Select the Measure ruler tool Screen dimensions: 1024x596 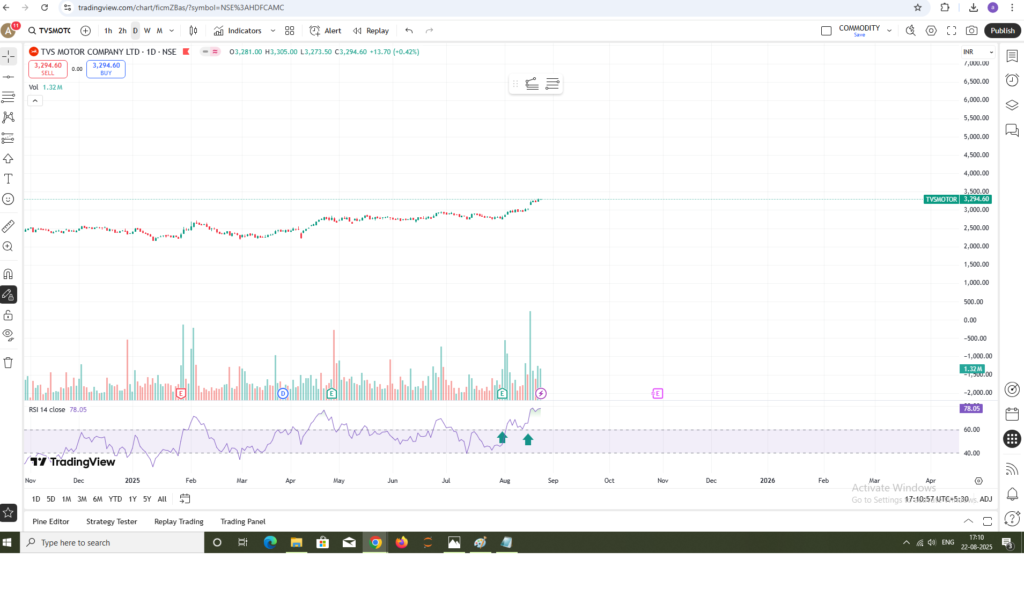click(x=8, y=227)
